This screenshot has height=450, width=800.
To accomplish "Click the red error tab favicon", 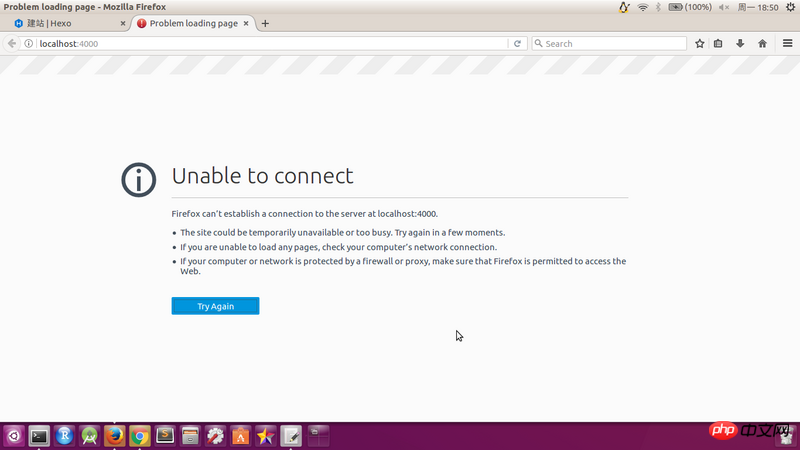I will (141, 23).
